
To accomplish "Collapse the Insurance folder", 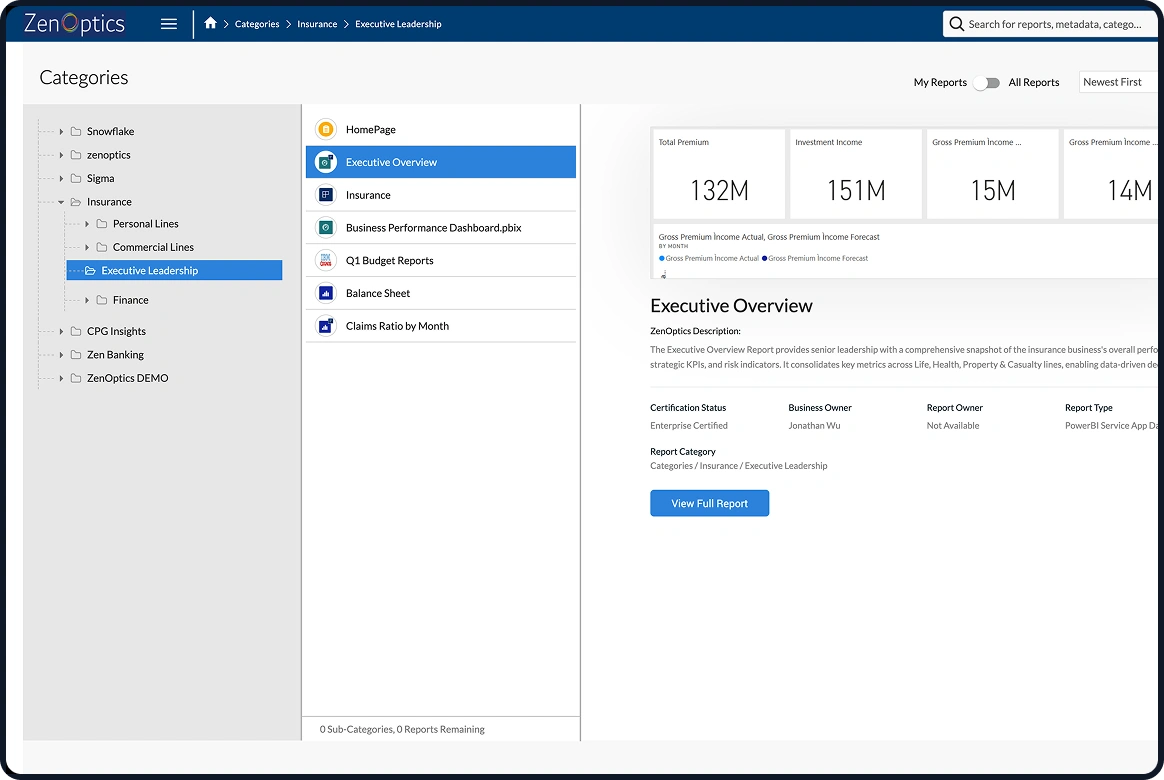I will (61, 202).
